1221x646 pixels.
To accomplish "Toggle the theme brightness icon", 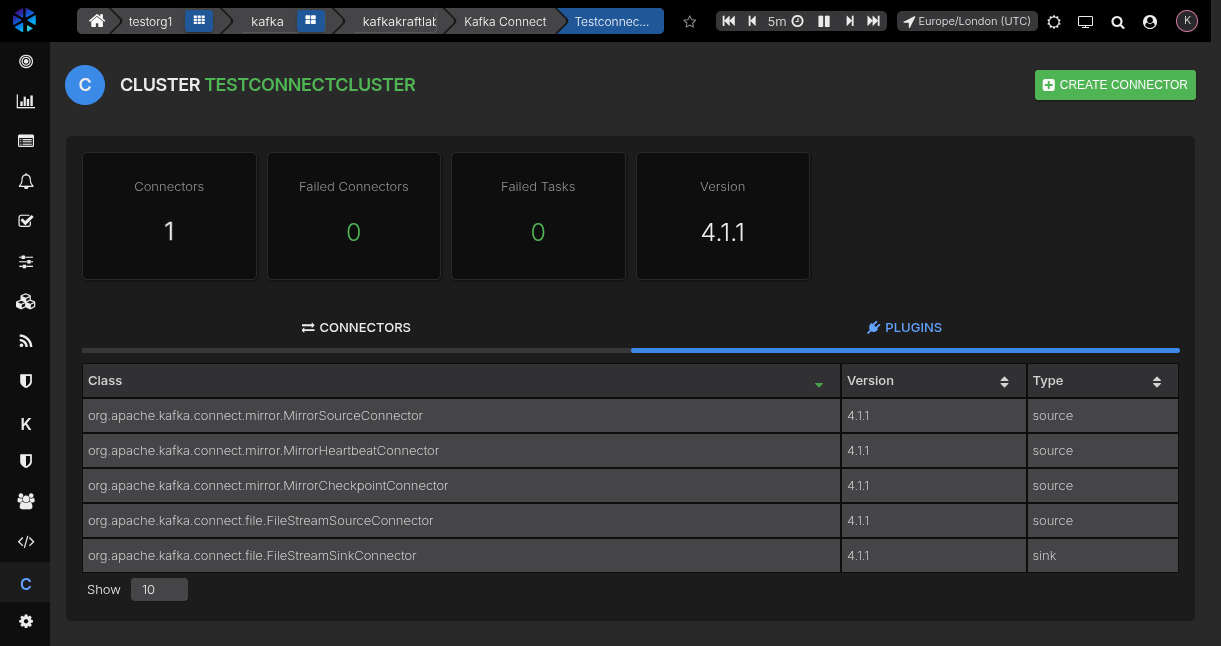I will click(1054, 21).
